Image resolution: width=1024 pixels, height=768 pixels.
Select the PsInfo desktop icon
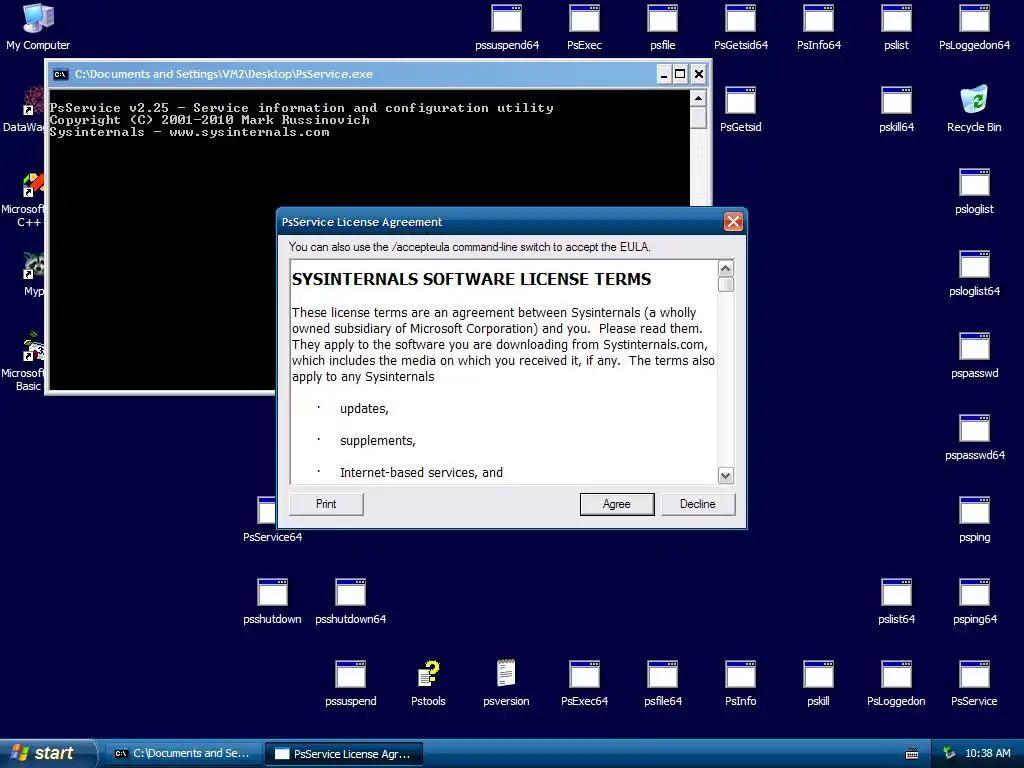[x=741, y=684]
